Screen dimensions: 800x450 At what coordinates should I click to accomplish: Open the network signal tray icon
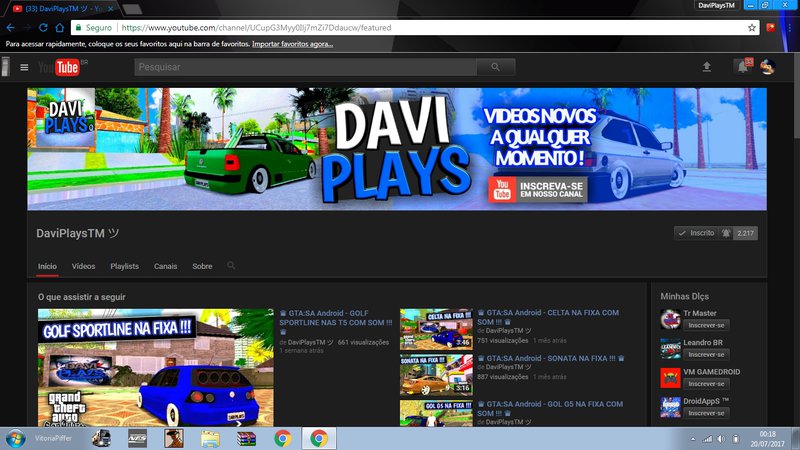point(707,439)
